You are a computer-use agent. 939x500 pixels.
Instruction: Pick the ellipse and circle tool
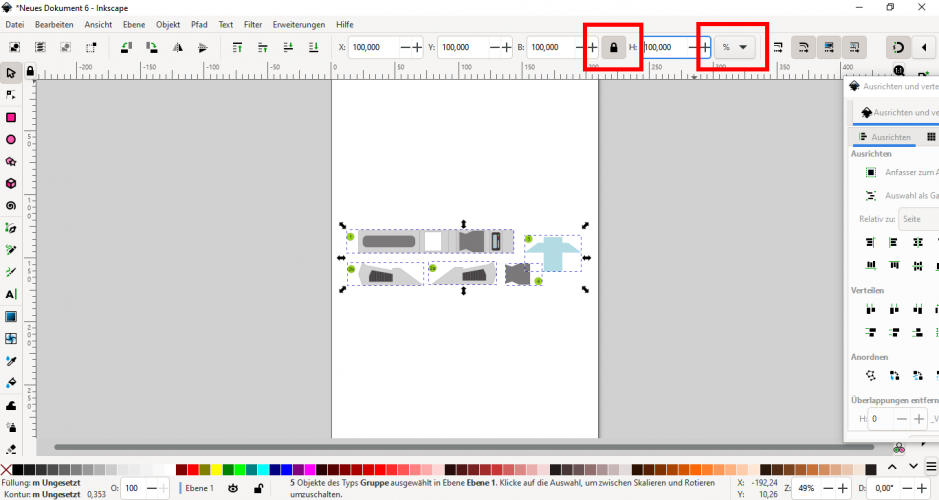(11, 140)
